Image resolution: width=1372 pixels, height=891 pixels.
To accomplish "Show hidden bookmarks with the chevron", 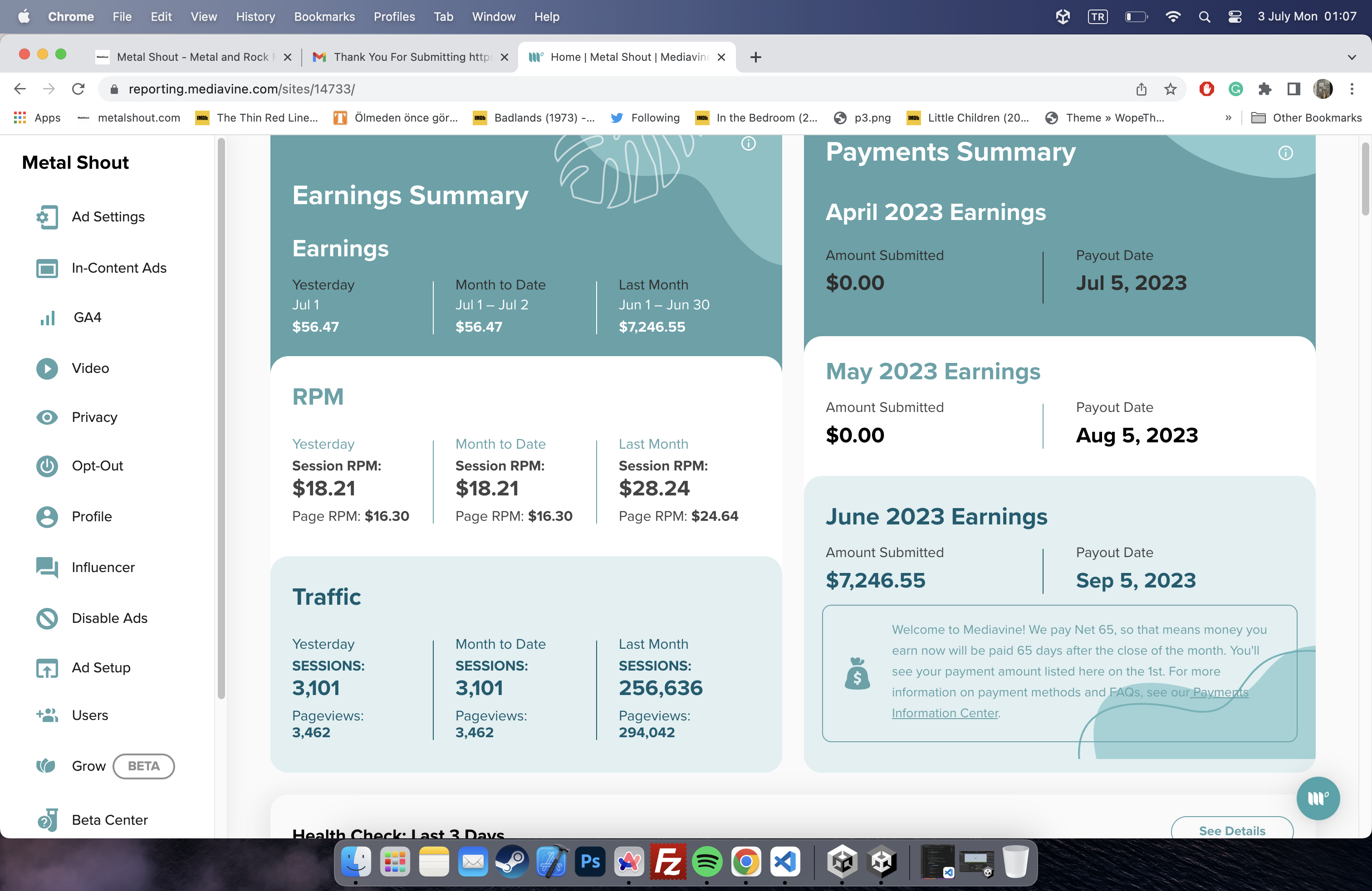I will 1228,117.
